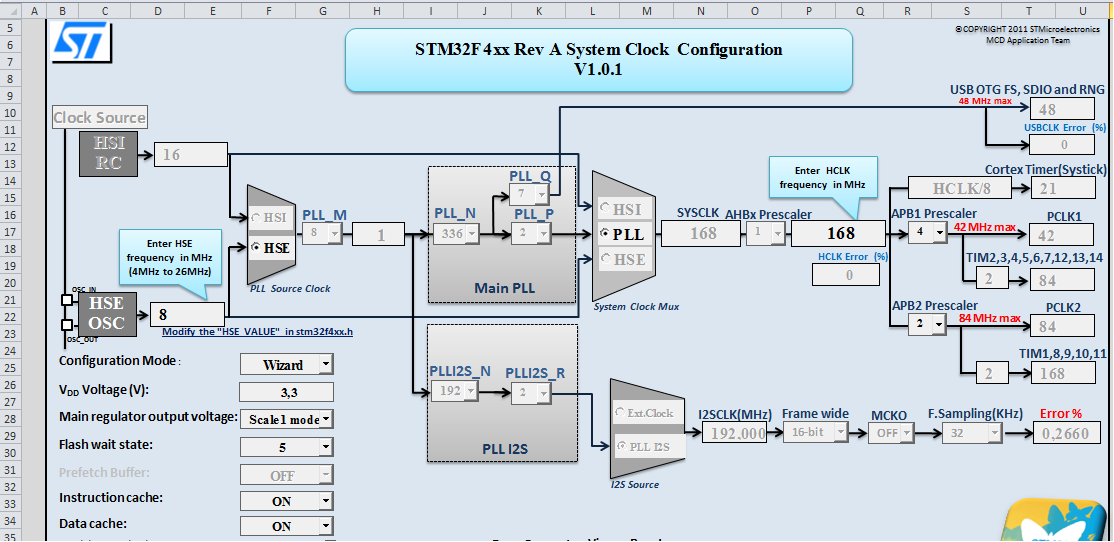Open the PLL_Q dropdown showing 7

pyautogui.click(x=541, y=194)
